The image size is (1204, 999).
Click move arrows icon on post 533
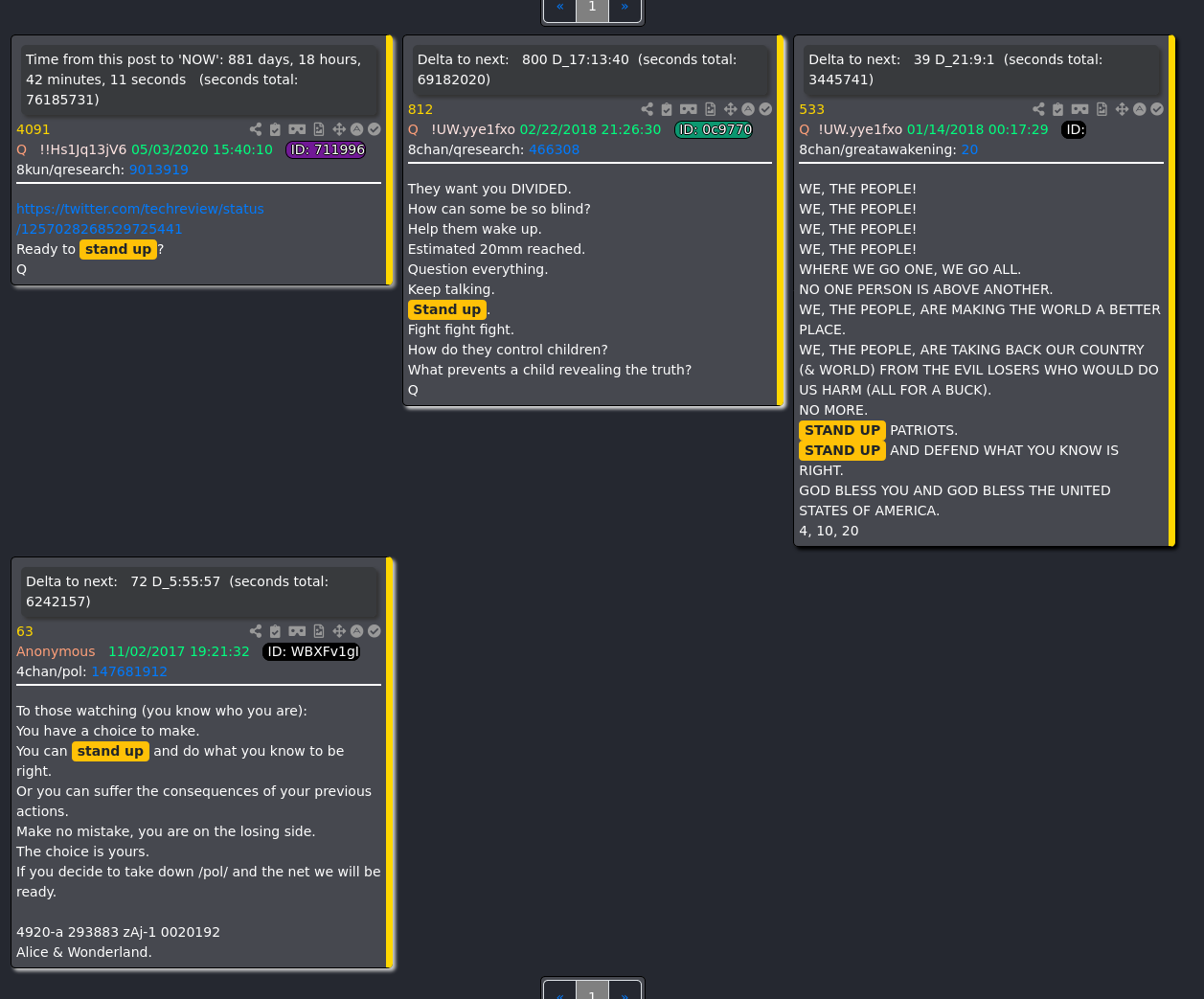[x=1123, y=109]
